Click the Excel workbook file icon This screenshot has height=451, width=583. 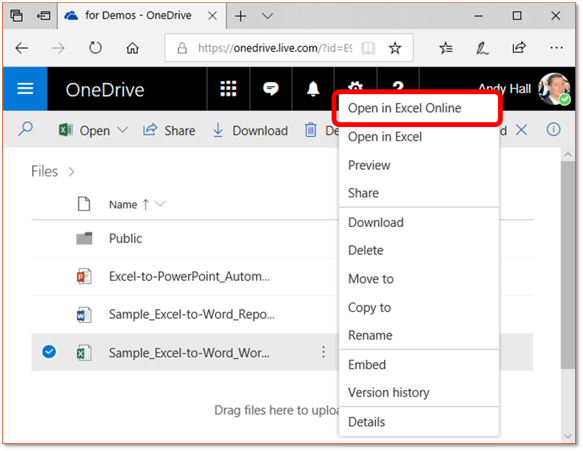84,352
